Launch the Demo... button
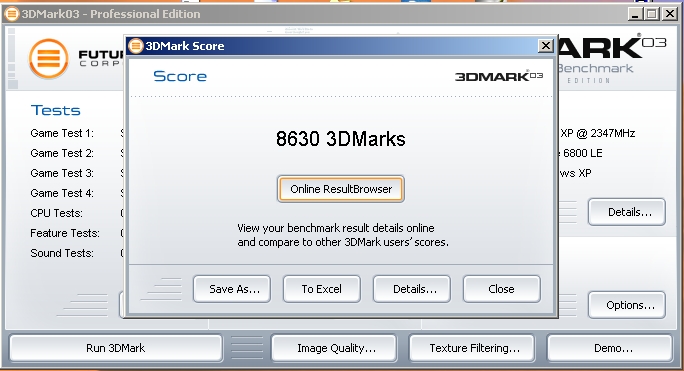 tap(610, 348)
